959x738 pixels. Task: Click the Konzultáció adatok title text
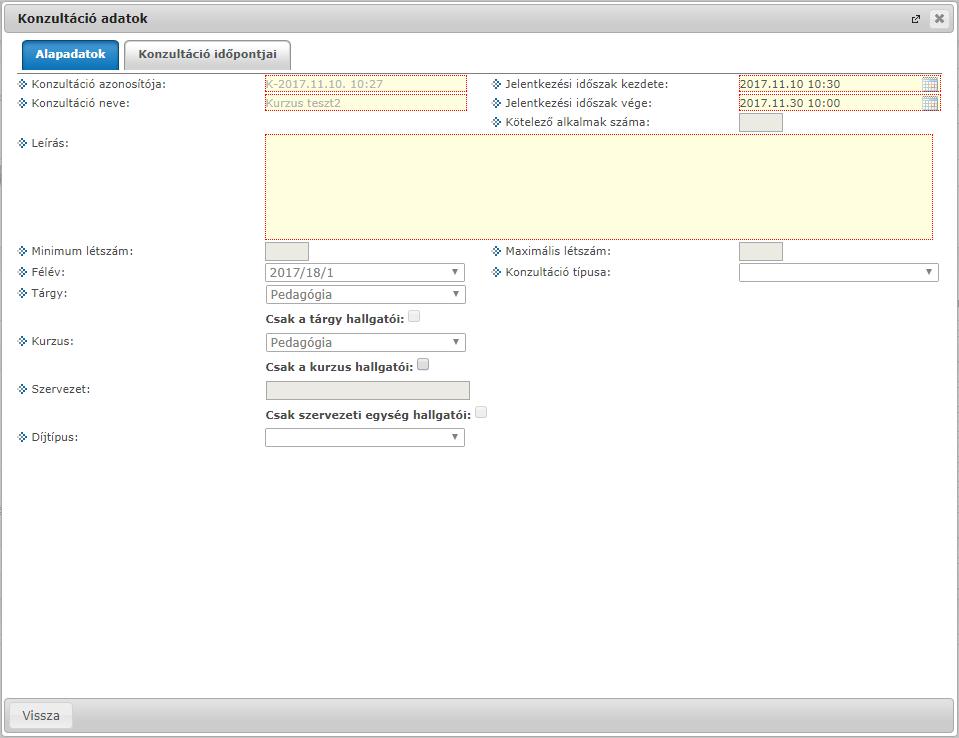(83, 18)
